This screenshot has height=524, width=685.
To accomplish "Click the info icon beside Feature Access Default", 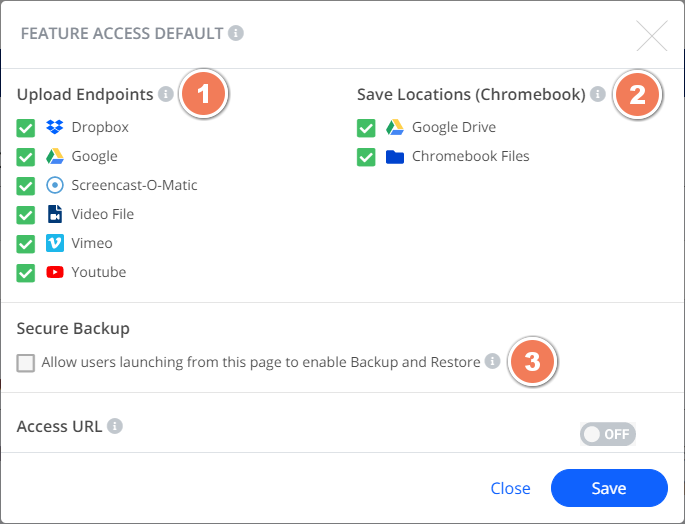I will pyautogui.click(x=236, y=33).
